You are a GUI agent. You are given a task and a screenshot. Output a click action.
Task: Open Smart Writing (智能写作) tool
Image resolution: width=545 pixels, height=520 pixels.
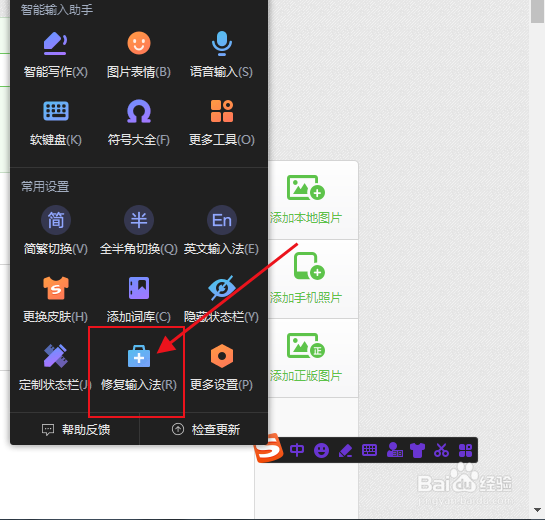point(56,55)
